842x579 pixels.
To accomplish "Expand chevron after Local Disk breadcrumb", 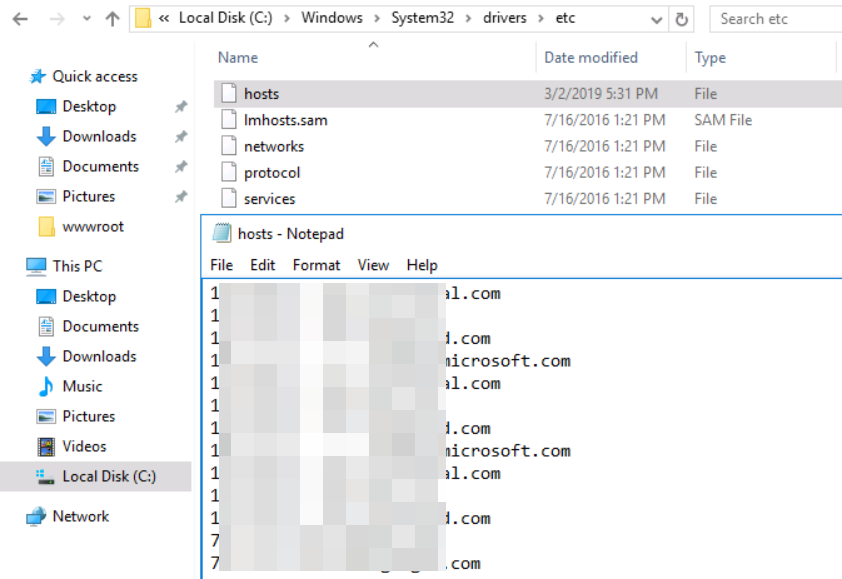I will point(287,19).
